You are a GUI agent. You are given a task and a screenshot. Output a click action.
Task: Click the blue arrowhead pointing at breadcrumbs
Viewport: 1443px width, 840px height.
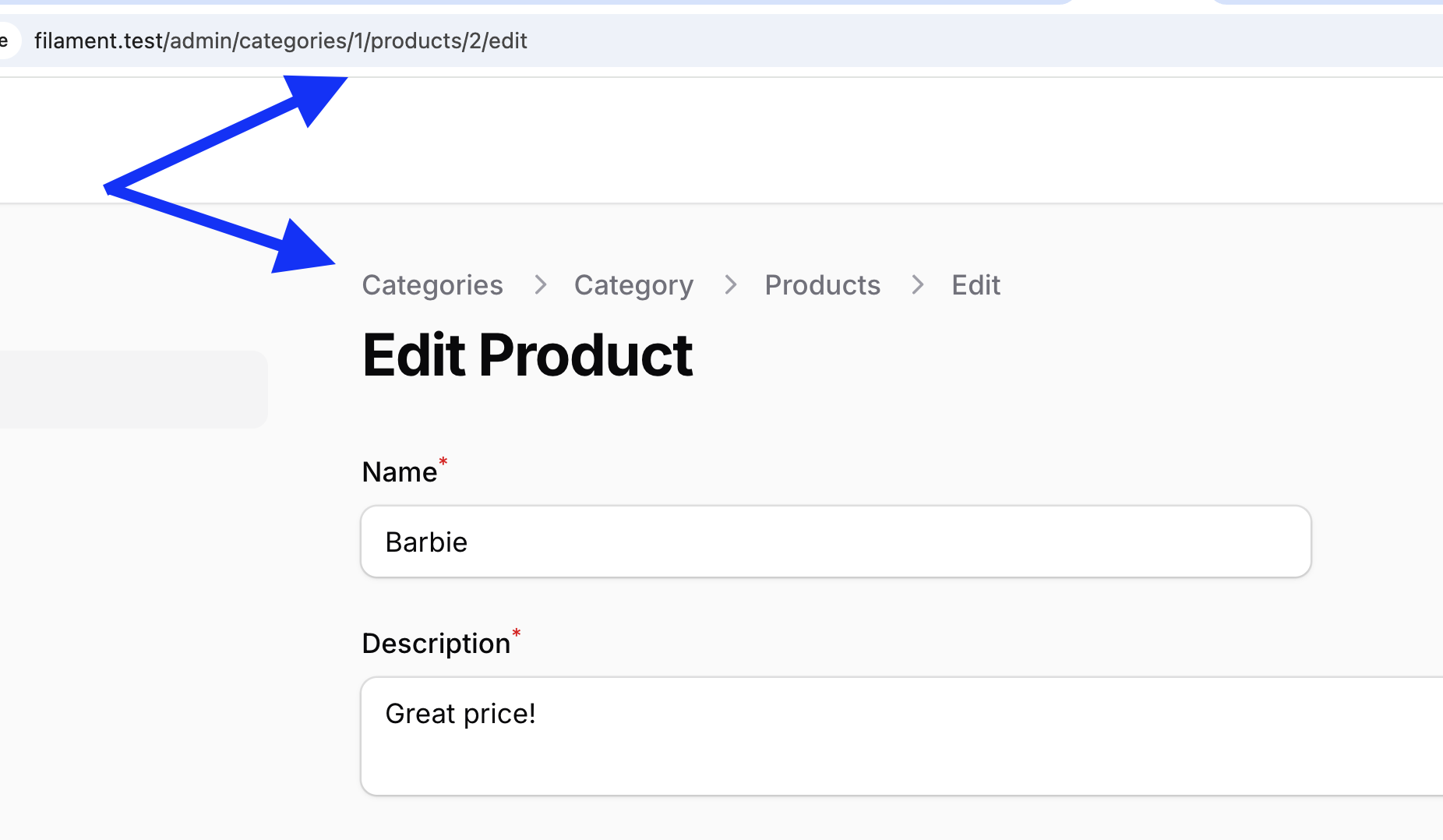point(300,249)
